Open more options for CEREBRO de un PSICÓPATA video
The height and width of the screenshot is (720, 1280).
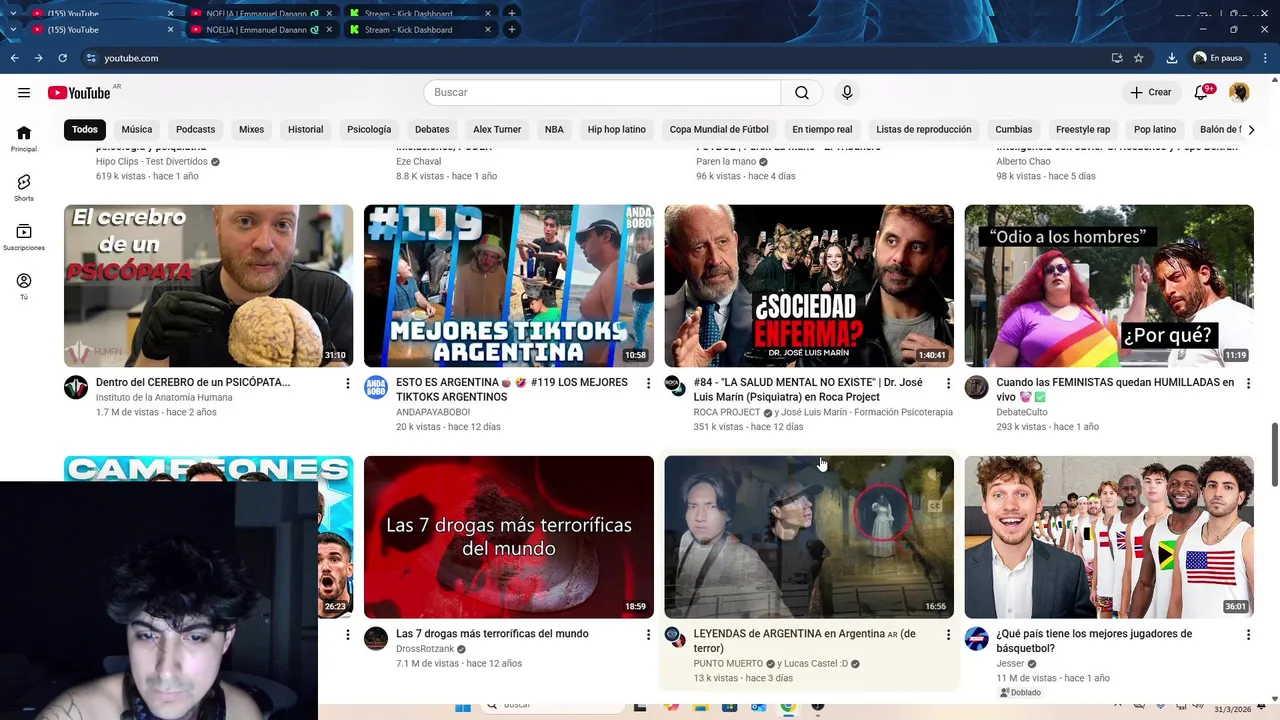[348, 383]
